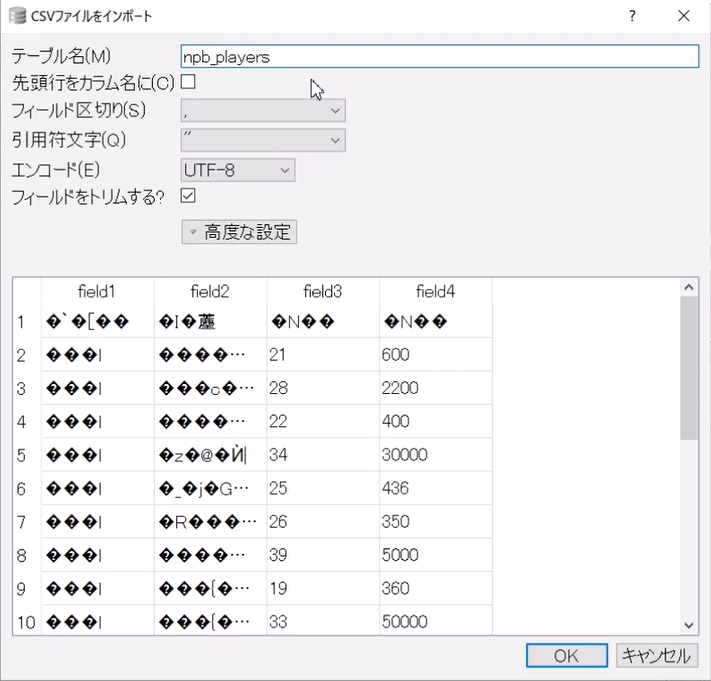Click cell with value 360
Image resolution: width=711 pixels, height=681 pixels.
436,589
